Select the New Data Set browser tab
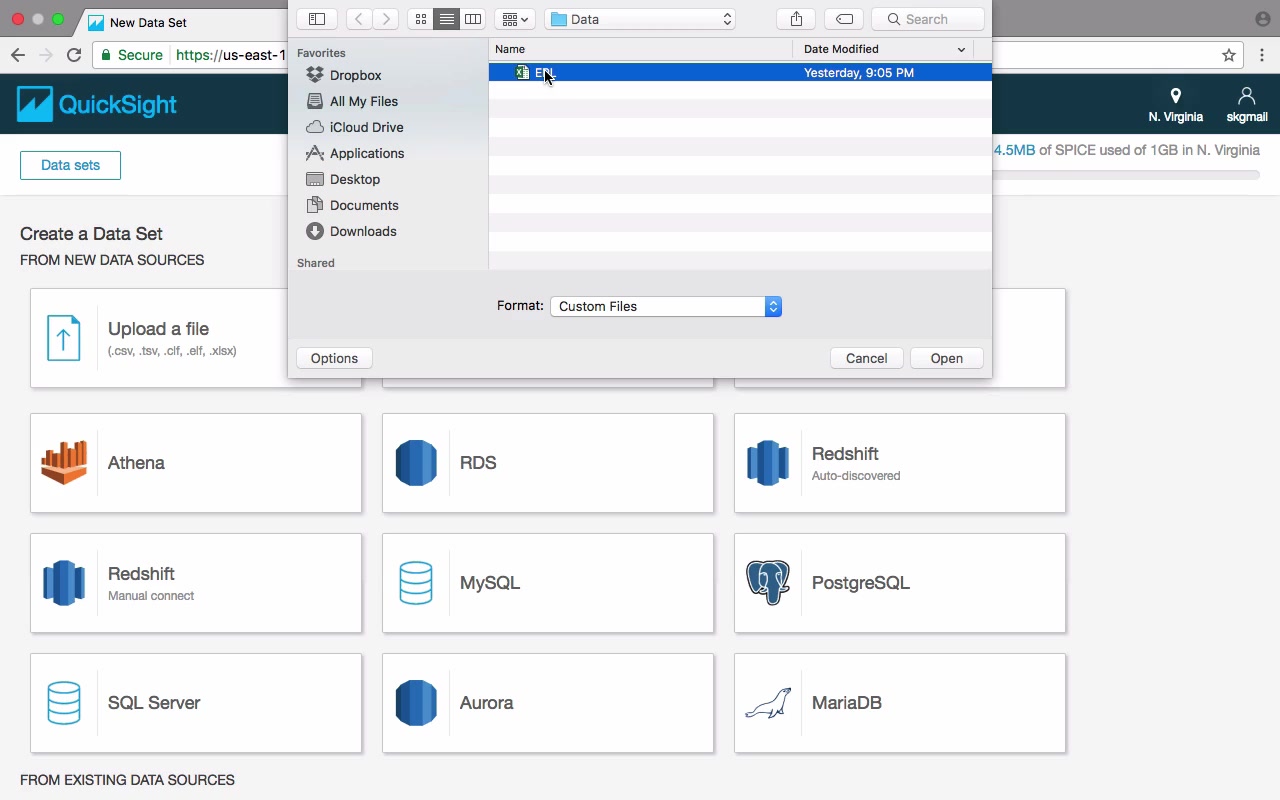The image size is (1280, 800). pos(180,22)
